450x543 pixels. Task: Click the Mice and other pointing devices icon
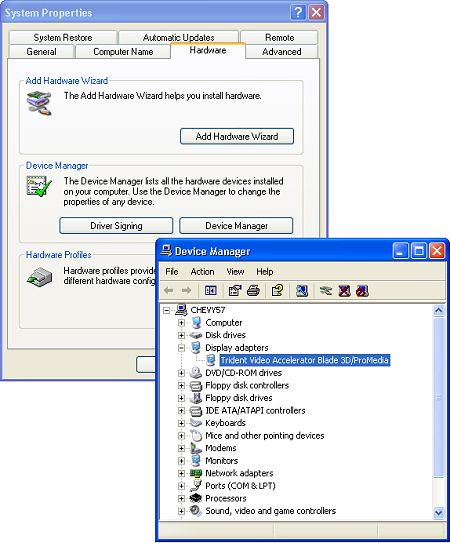pos(196,435)
